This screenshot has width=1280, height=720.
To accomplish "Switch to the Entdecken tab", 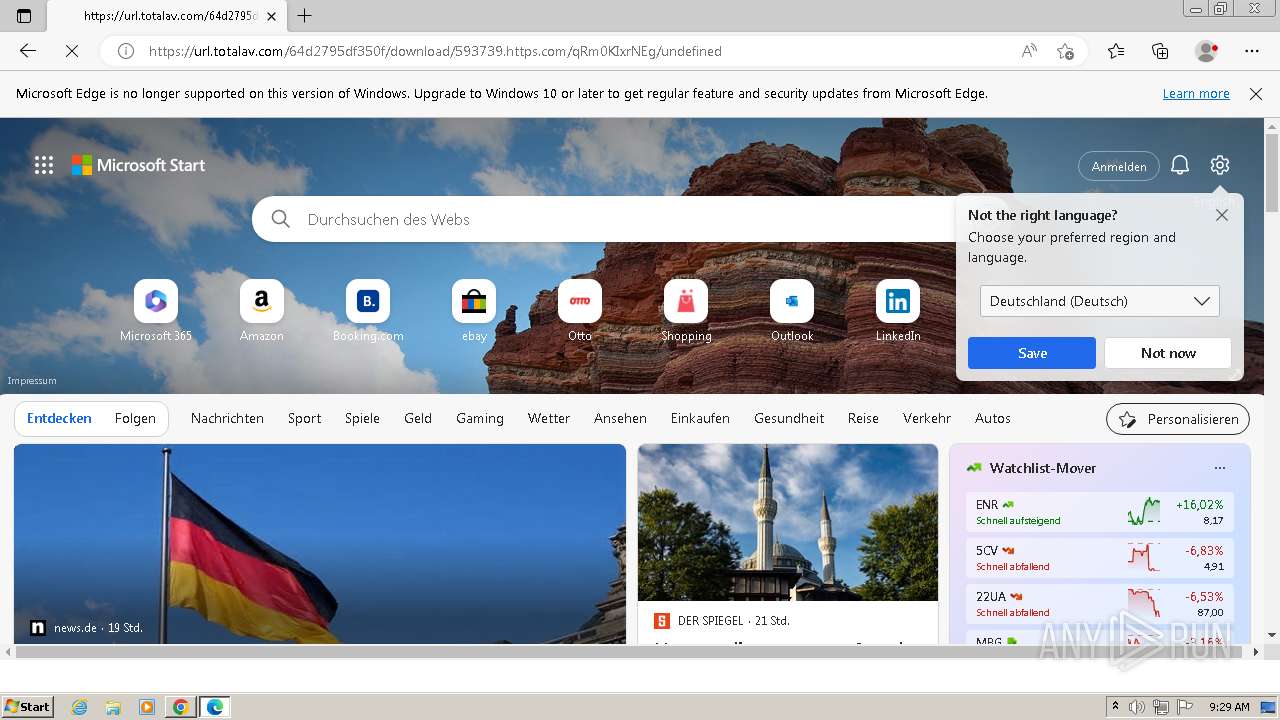I will tap(59, 419).
